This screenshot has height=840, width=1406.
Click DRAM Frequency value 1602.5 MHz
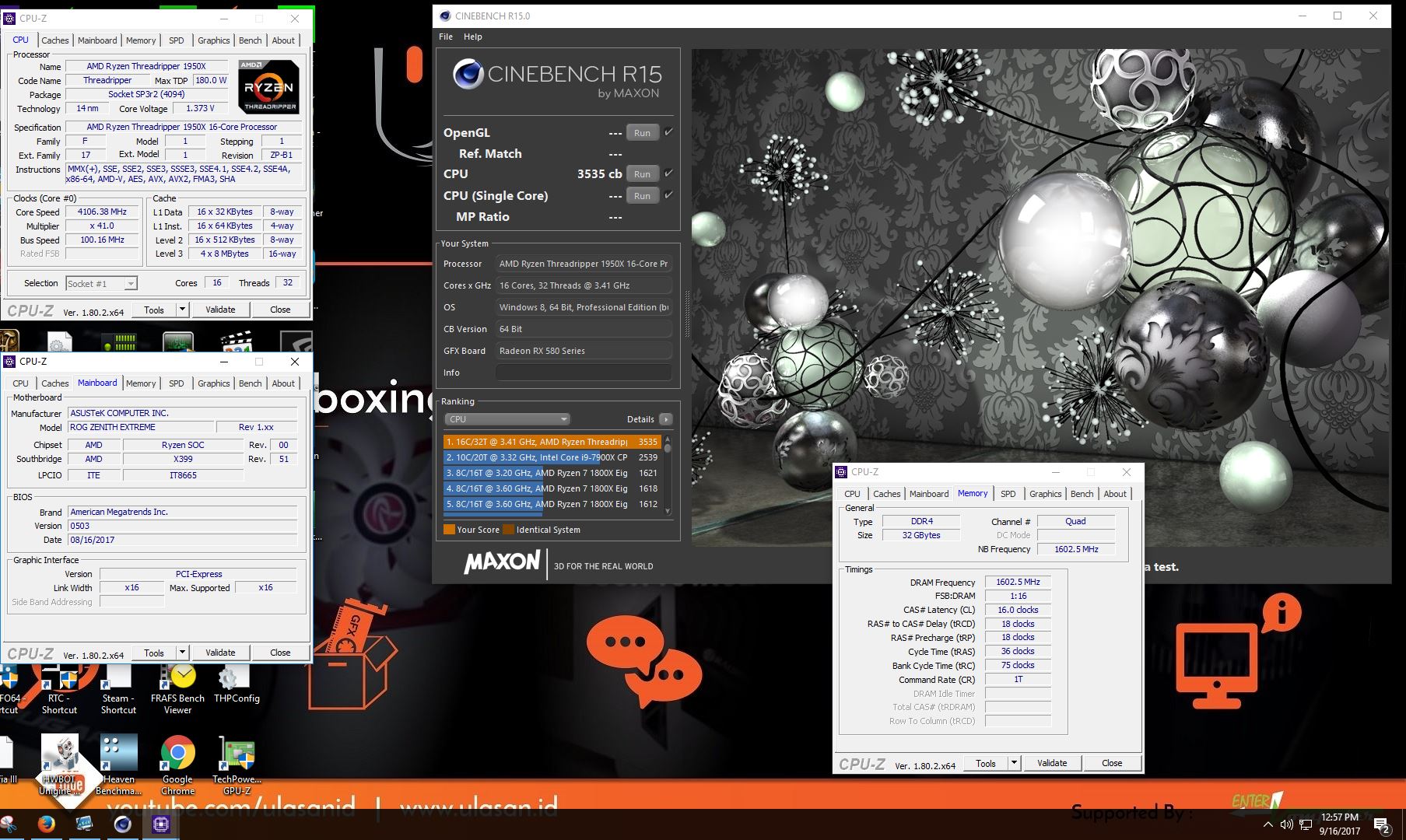tap(1018, 582)
